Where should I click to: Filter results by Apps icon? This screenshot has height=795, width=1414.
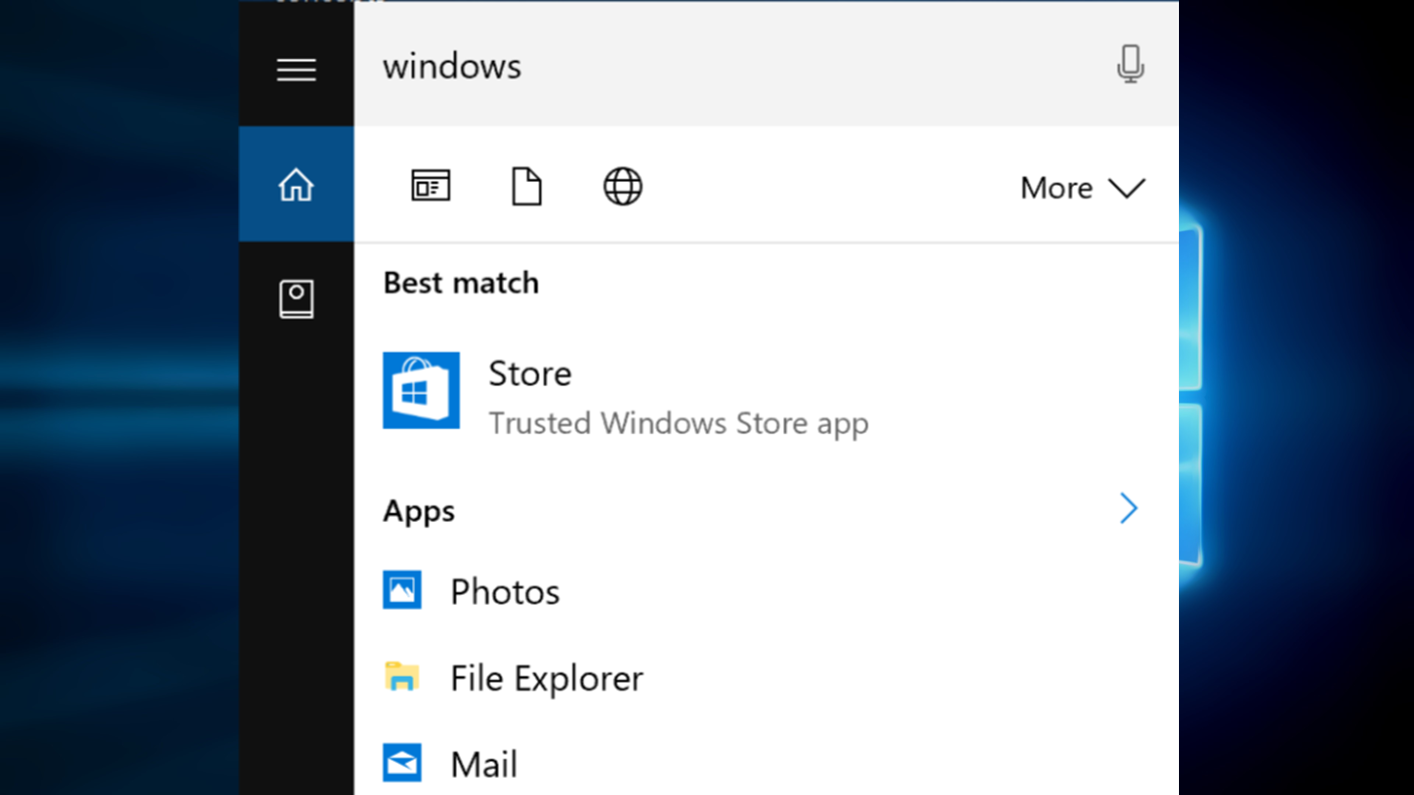(431, 186)
